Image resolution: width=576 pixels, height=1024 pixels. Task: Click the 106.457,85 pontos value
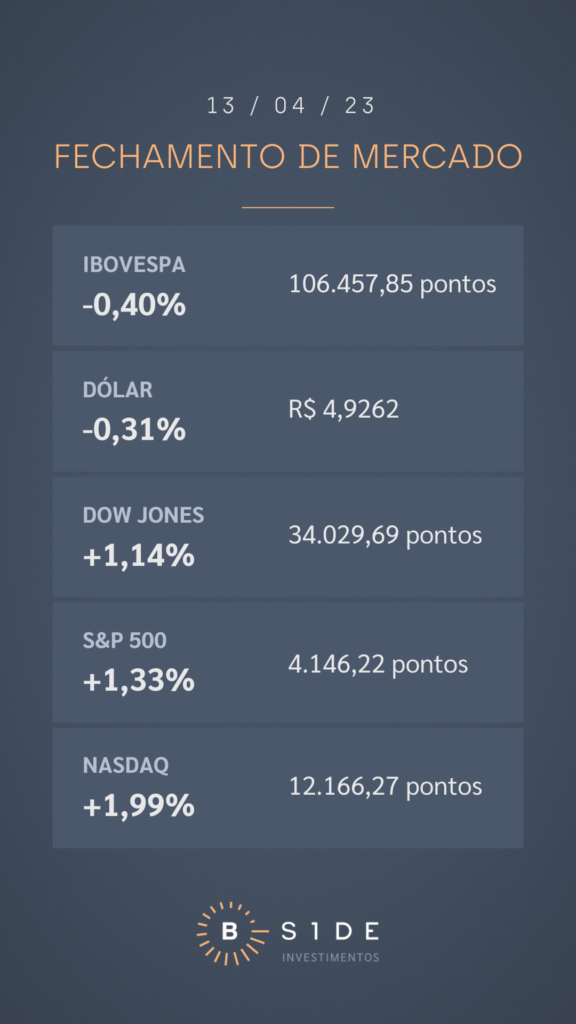click(x=392, y=284)
